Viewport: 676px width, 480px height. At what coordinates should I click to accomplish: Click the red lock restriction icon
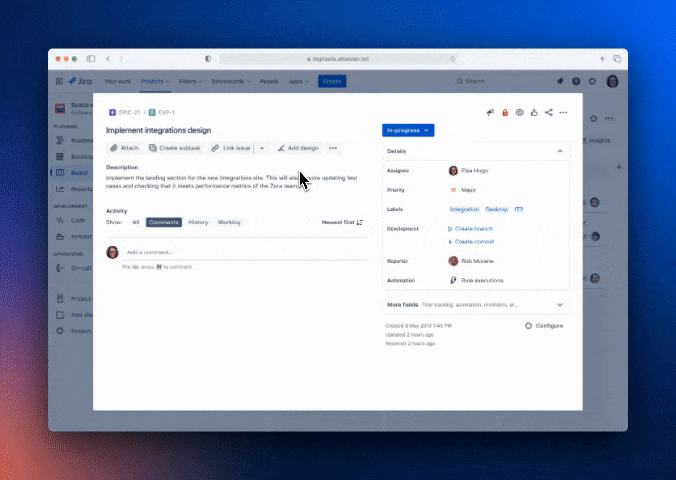pos(505,113)
